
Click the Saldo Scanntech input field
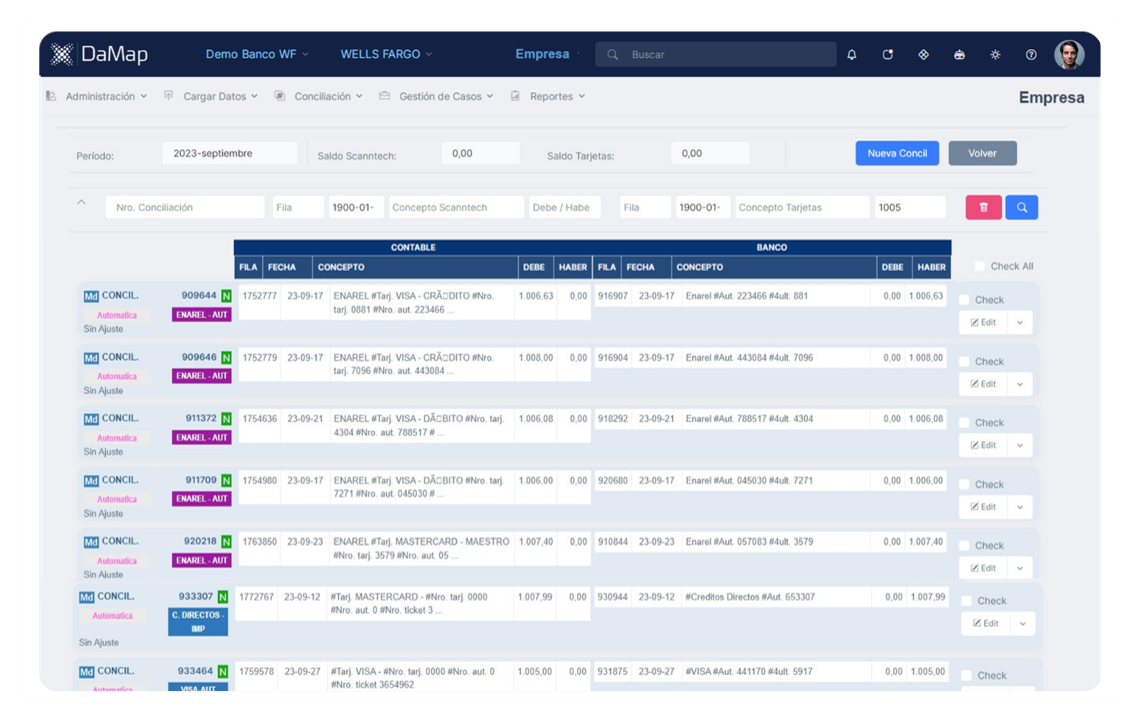(480, 152)
